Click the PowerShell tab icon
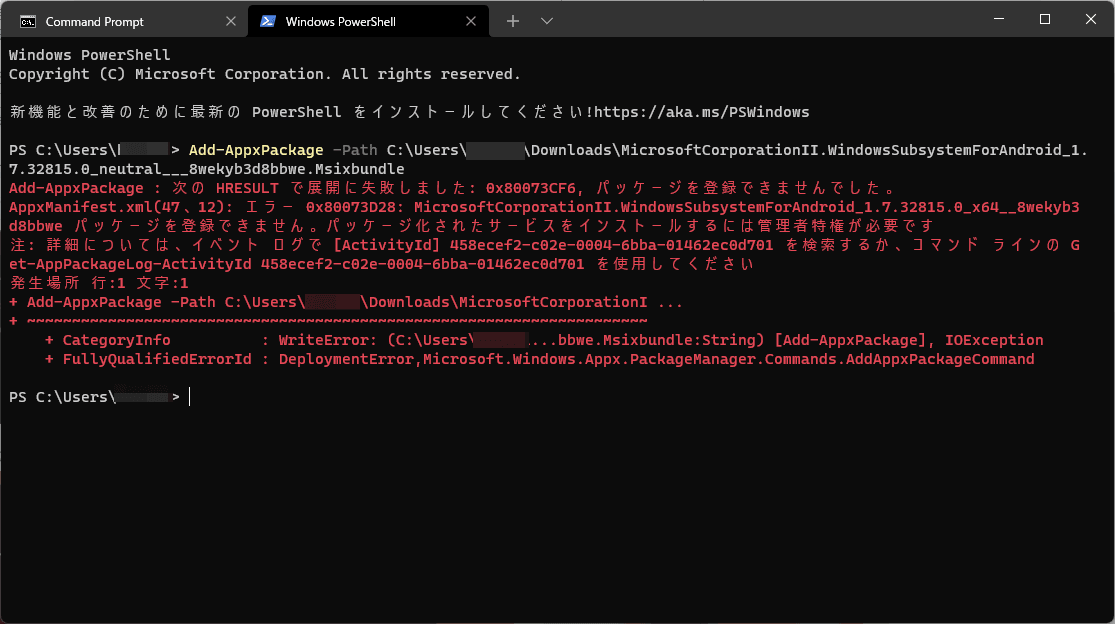This screenshot has height=624, width=1115. pos(268,21)
